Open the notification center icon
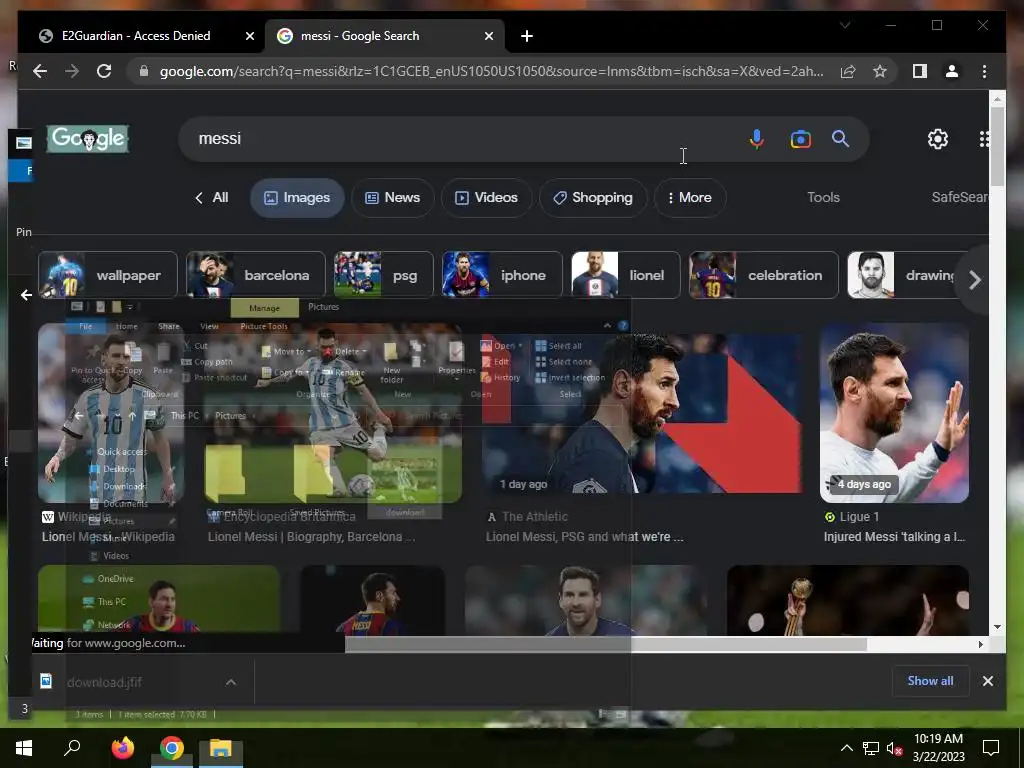This screenshot has width=1024, height=768. pos(991,747)
